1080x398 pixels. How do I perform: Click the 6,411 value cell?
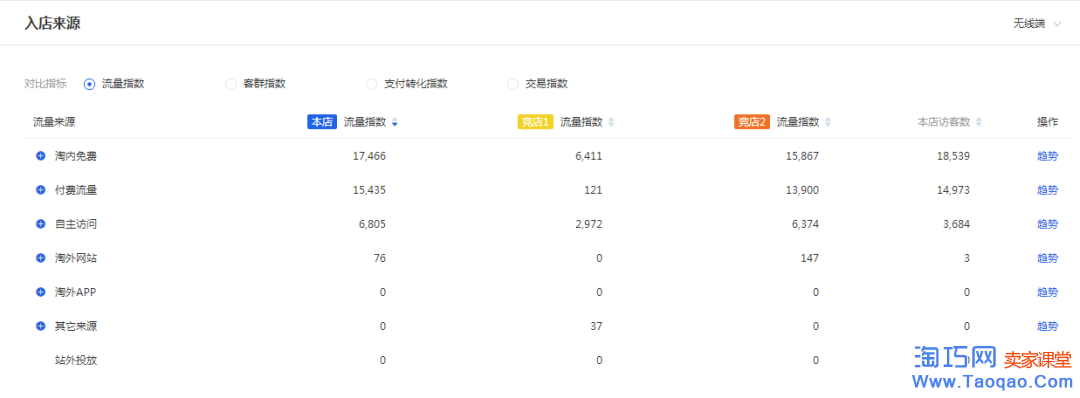[x=589, y=156]
